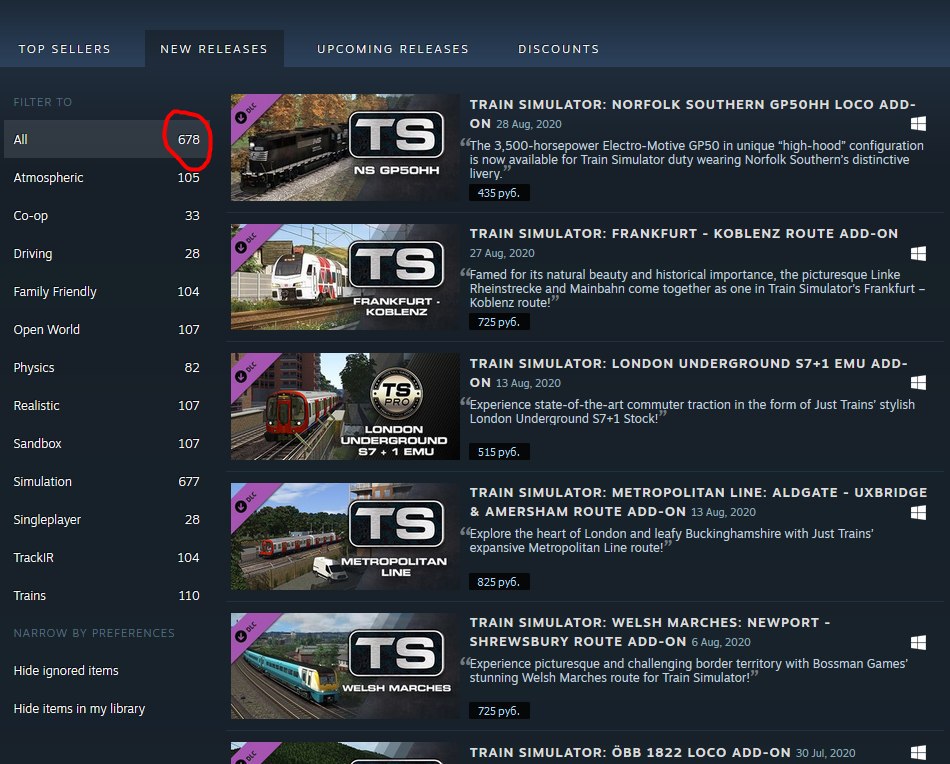Click Windows icon on London Underground S7+1 row
The image size is (950, 764).
pyautogui.click(x=918, y=382)
